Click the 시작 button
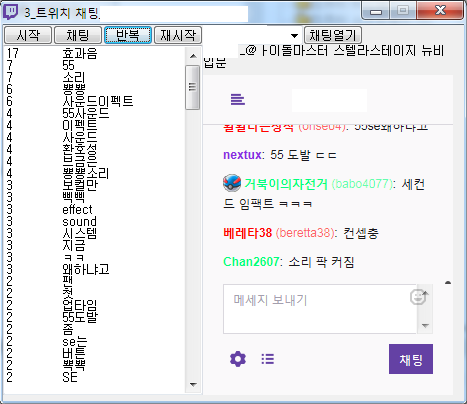Screen dimensions: 467x404 [28, 35]
